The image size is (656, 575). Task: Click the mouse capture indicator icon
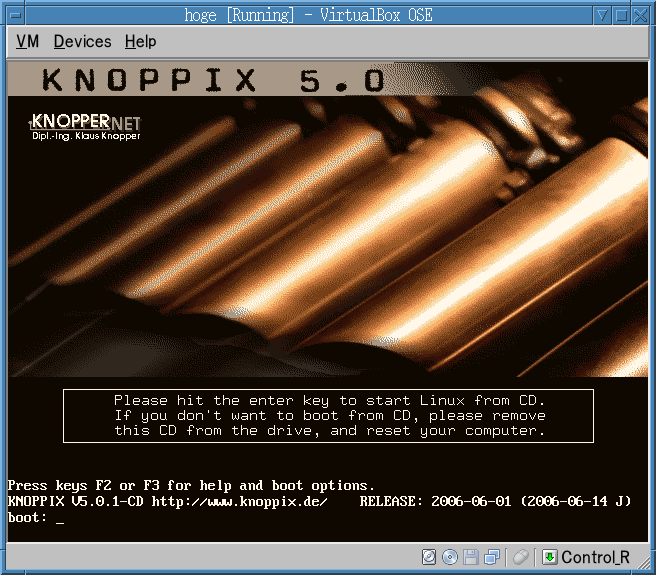point(521,557)
